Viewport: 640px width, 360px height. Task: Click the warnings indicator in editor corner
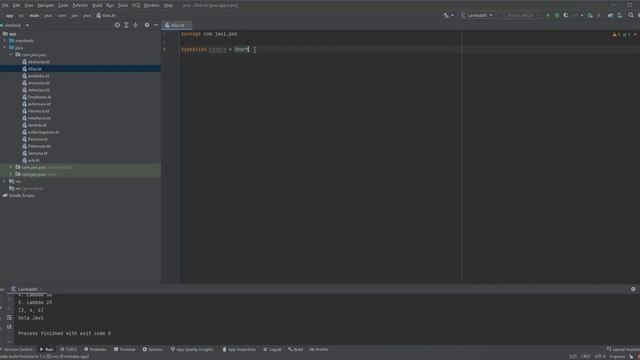pyautogui.click(x=616, y=35)
